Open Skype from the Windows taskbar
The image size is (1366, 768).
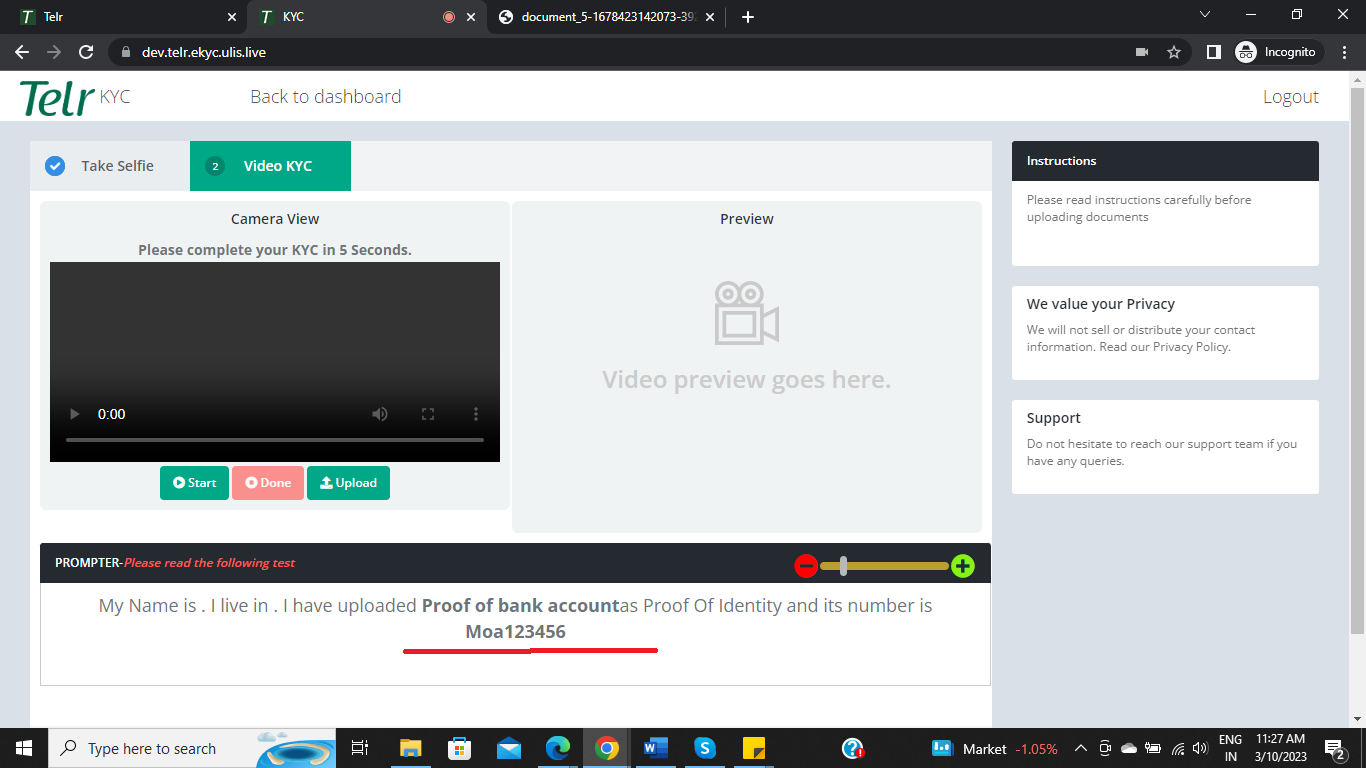[x=705, y=748]
